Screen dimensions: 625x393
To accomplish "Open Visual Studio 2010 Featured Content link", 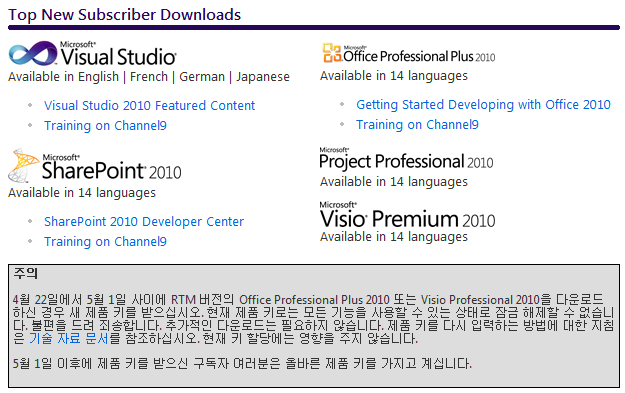I will tap(149, 106).
